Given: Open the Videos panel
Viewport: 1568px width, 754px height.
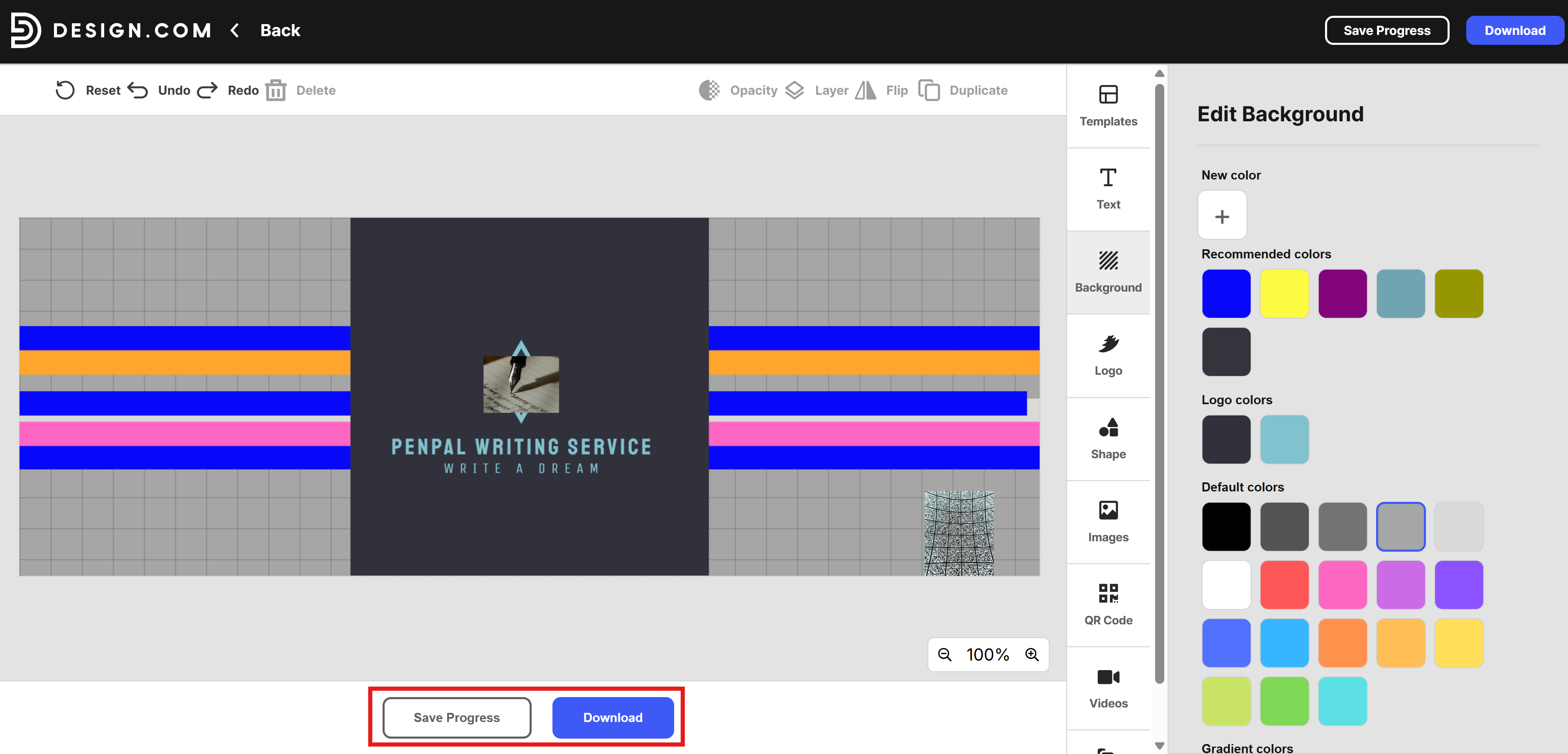Looking at the screenshot, I should pyautogui.click(x=1108, y=688).
